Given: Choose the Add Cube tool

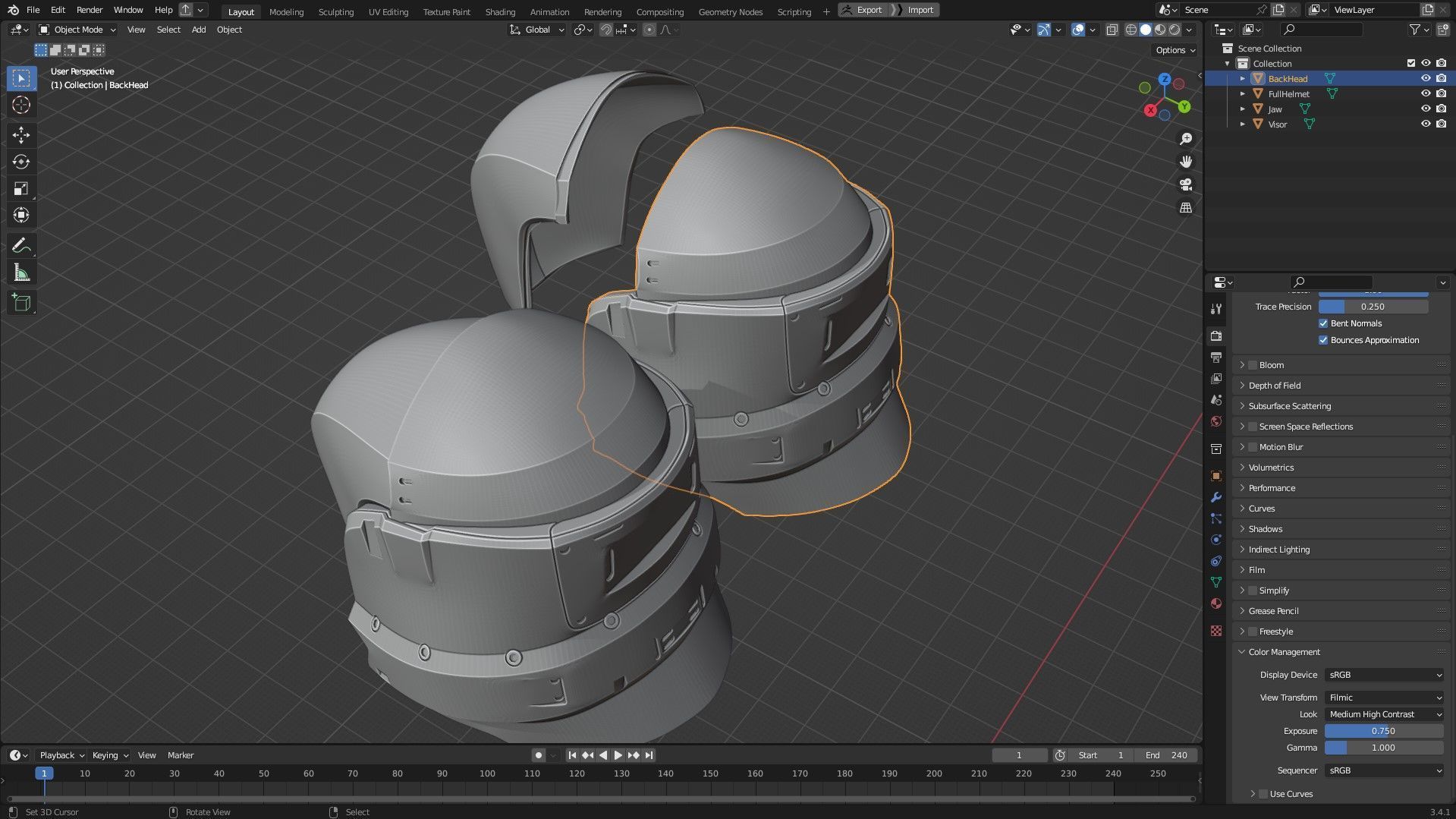Looking at the screenshot, I should [21, 303].
